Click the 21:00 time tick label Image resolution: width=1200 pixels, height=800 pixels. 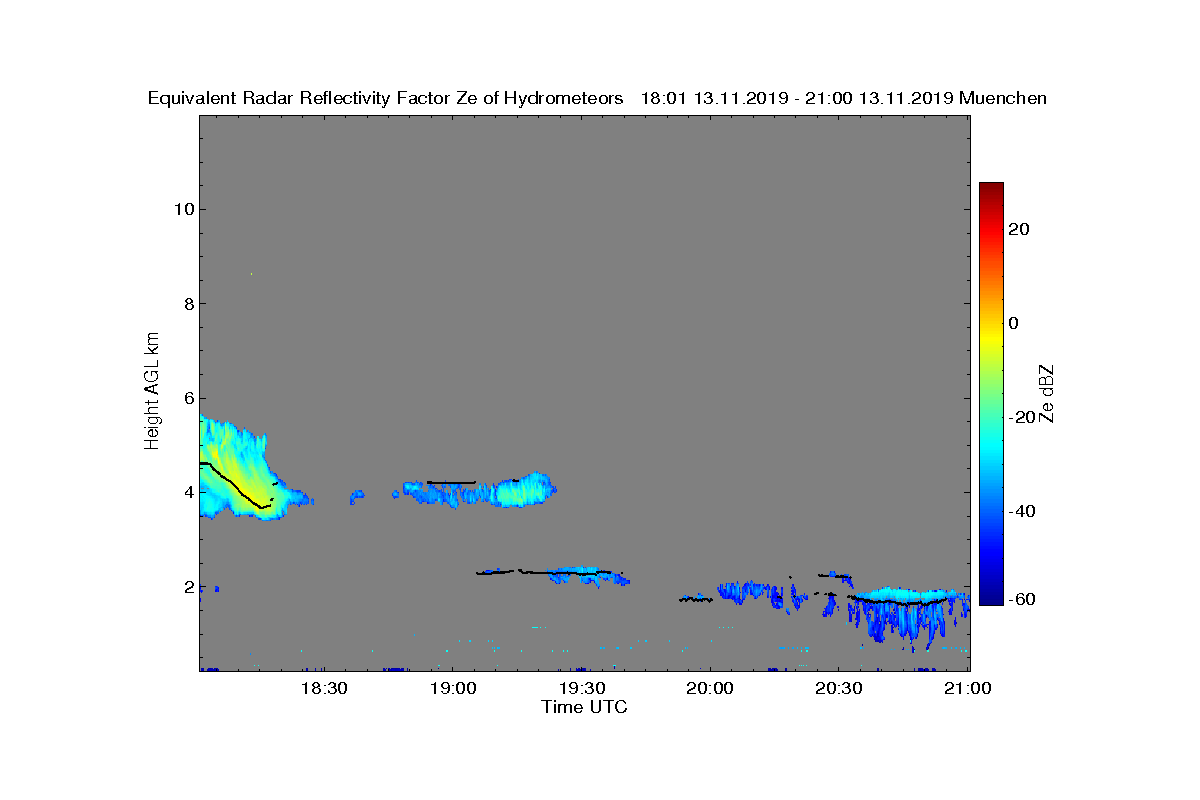(x=967, y=689)
